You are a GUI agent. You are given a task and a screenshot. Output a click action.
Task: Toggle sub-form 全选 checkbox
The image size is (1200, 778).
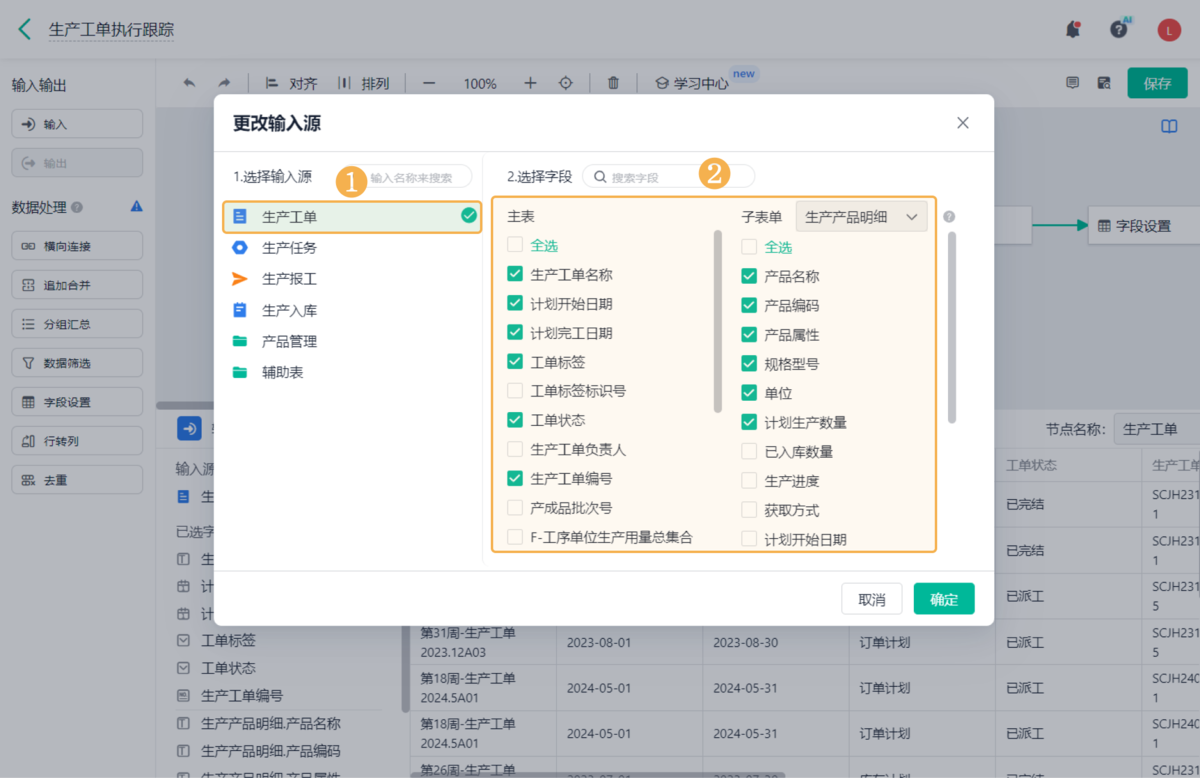coord(749,247)
